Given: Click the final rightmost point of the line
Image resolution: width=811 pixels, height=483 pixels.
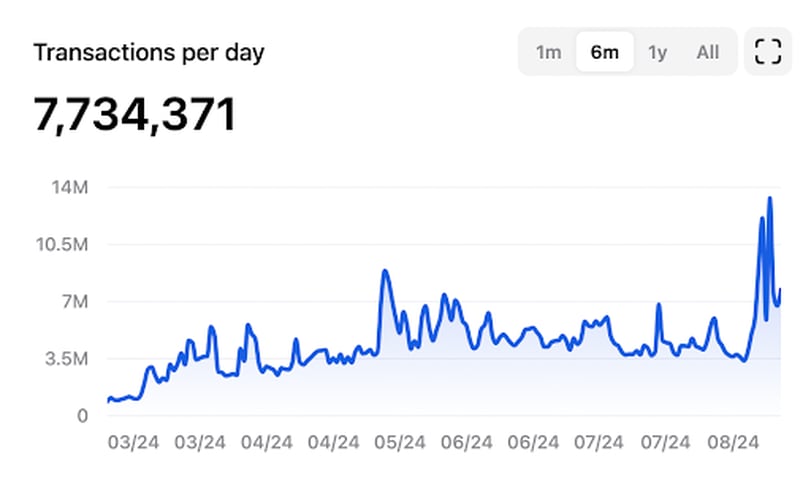Looking at the screenshot, I should point(779,290).
